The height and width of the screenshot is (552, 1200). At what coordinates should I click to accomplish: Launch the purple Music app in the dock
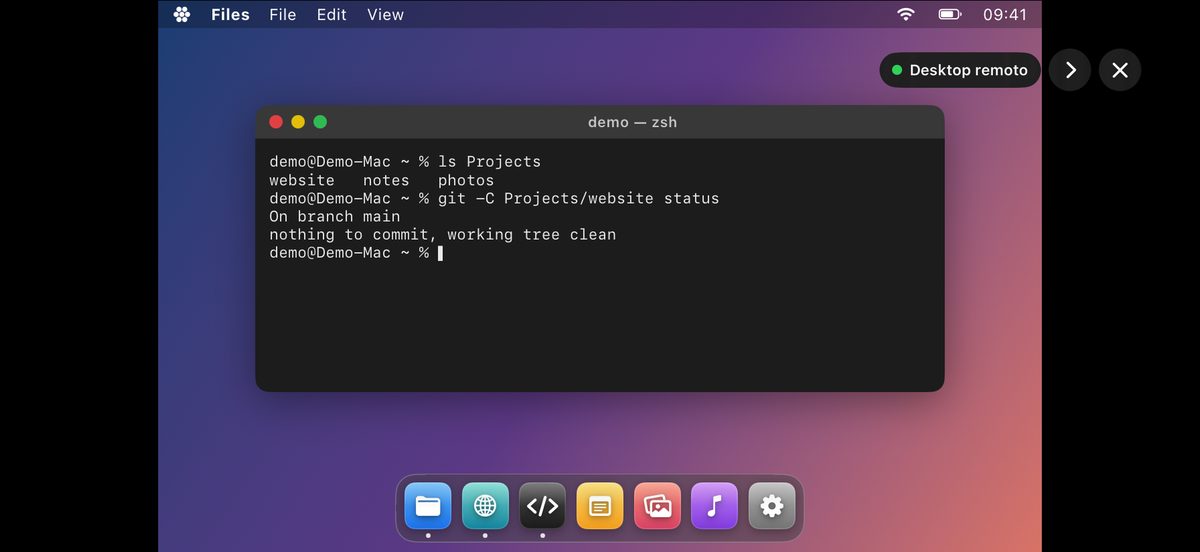pyautogui.click(x=714, y=506)
